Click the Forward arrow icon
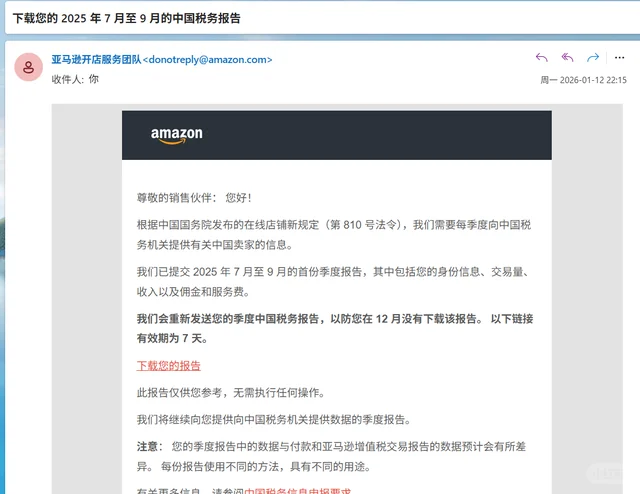Image resolution: width=640 pixels, height=494 pixels. tap(593, 58)
